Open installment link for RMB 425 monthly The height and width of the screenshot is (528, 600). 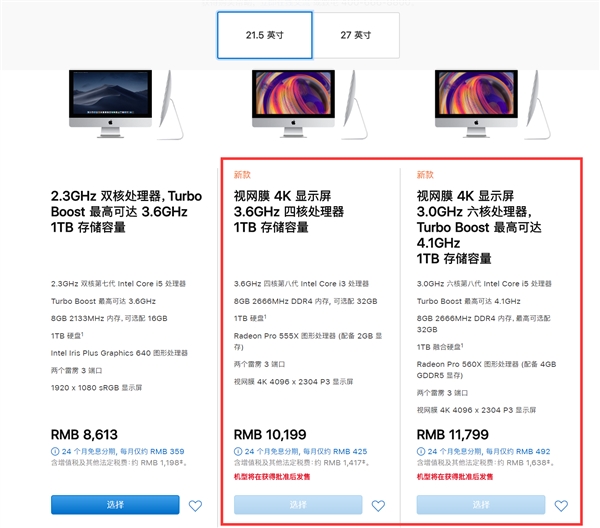[306, 451]
